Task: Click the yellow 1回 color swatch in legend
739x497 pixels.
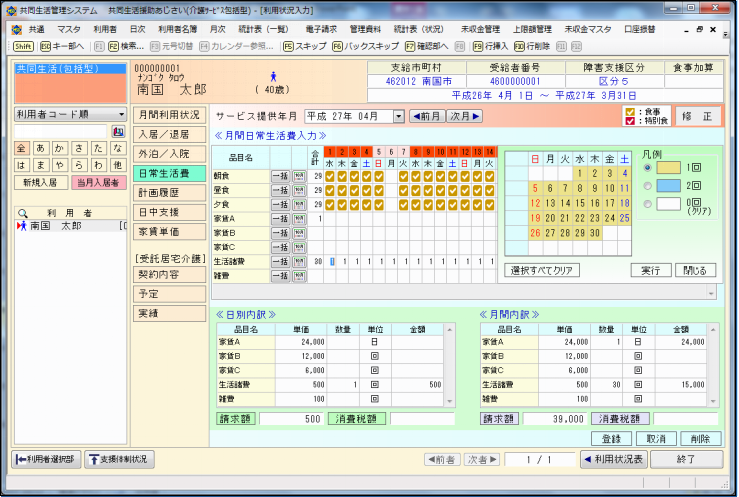Action: (x=669, y=168)
